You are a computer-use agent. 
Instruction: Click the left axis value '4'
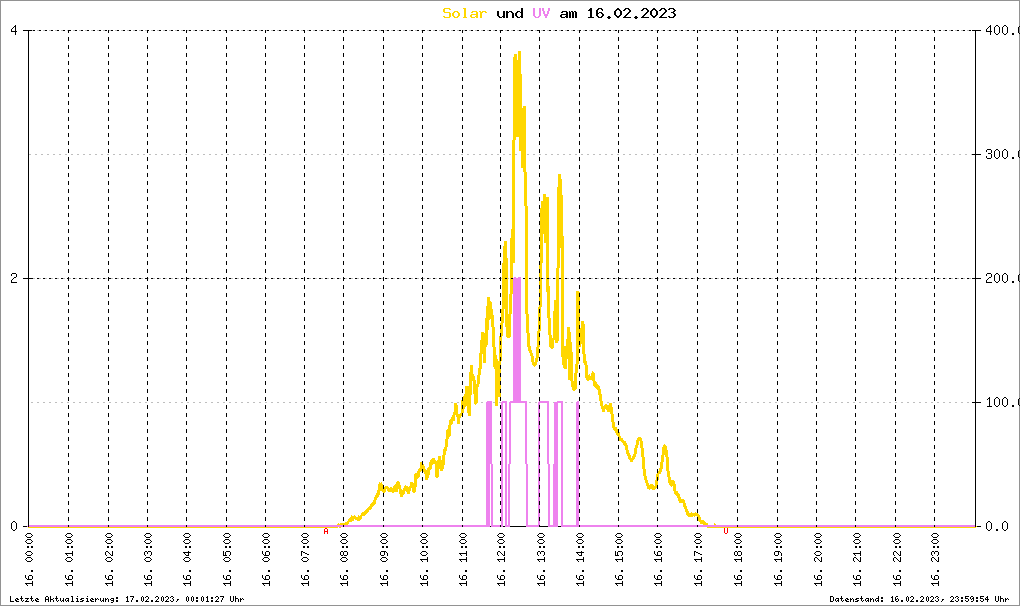point(13,30)
